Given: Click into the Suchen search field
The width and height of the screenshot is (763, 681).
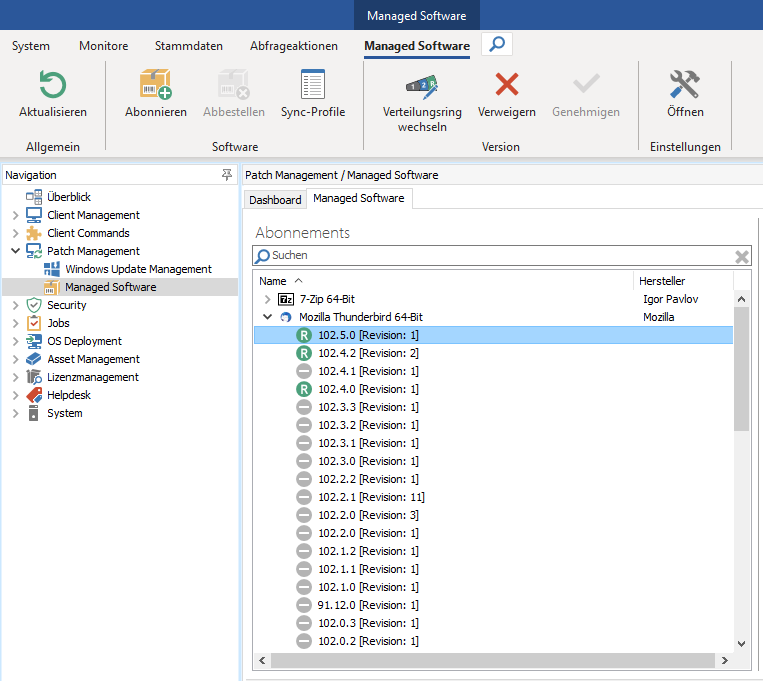Looking at the screenshot, I should coord(490,256).
